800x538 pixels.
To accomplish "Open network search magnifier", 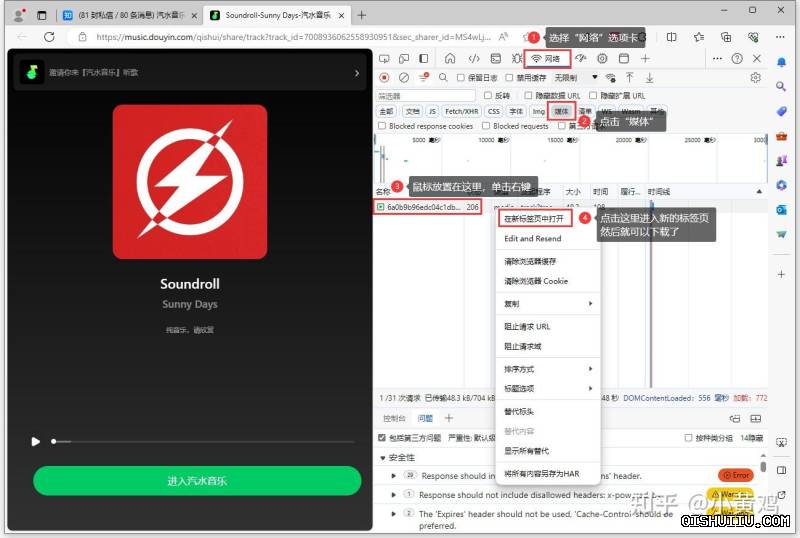I will [443, 78].
